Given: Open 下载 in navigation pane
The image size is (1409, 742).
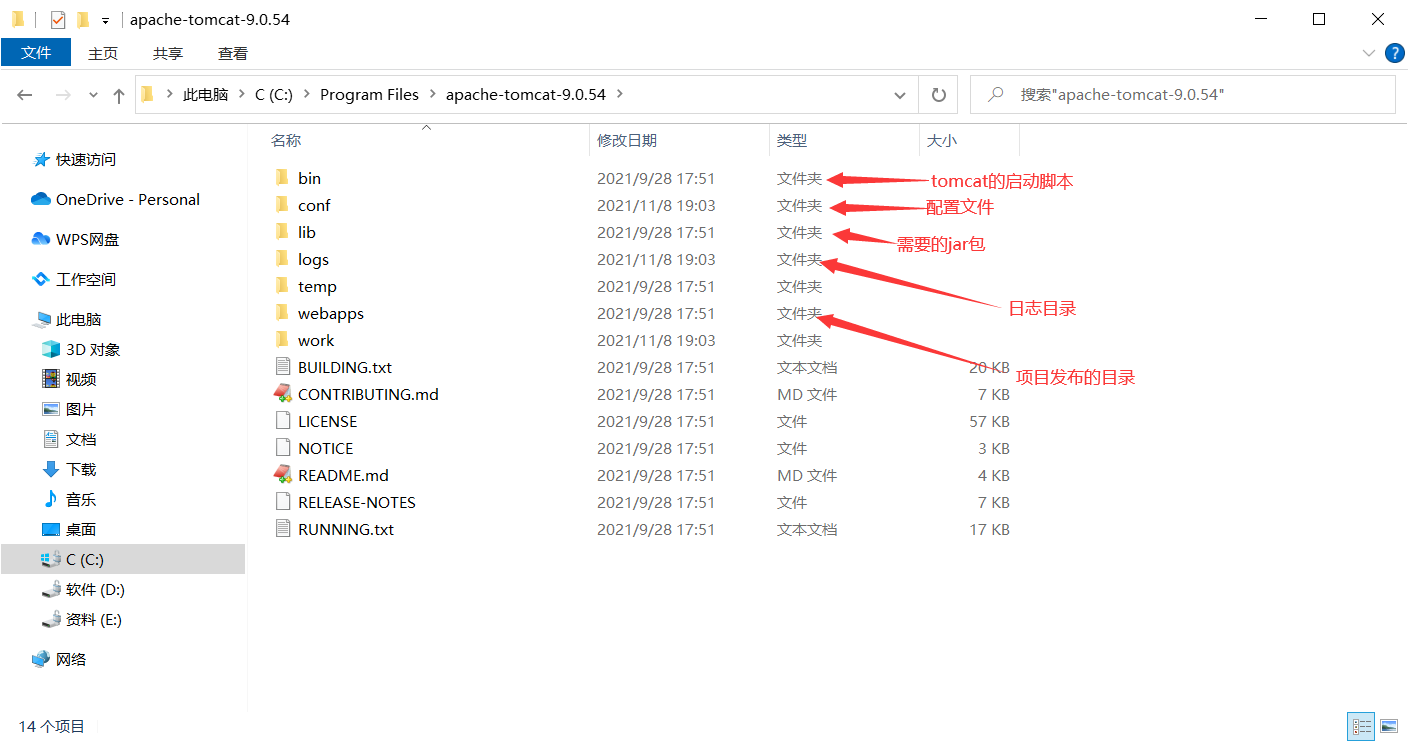Looking at the screenshot, I should tap(81, 469).
